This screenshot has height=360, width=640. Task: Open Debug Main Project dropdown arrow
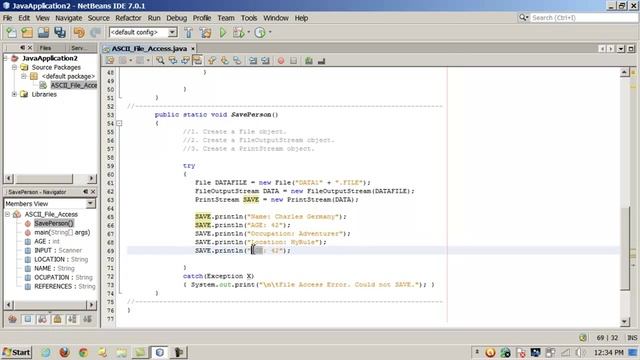tap(248, 32)
